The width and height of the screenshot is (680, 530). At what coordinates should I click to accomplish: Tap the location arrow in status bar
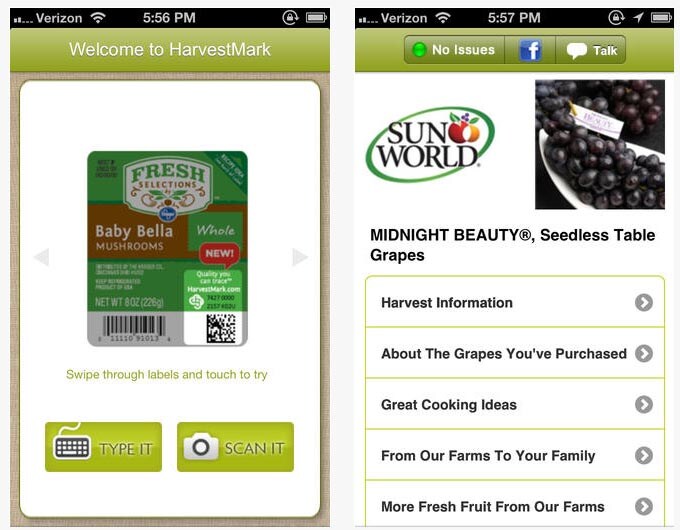[x=638, y=17]
